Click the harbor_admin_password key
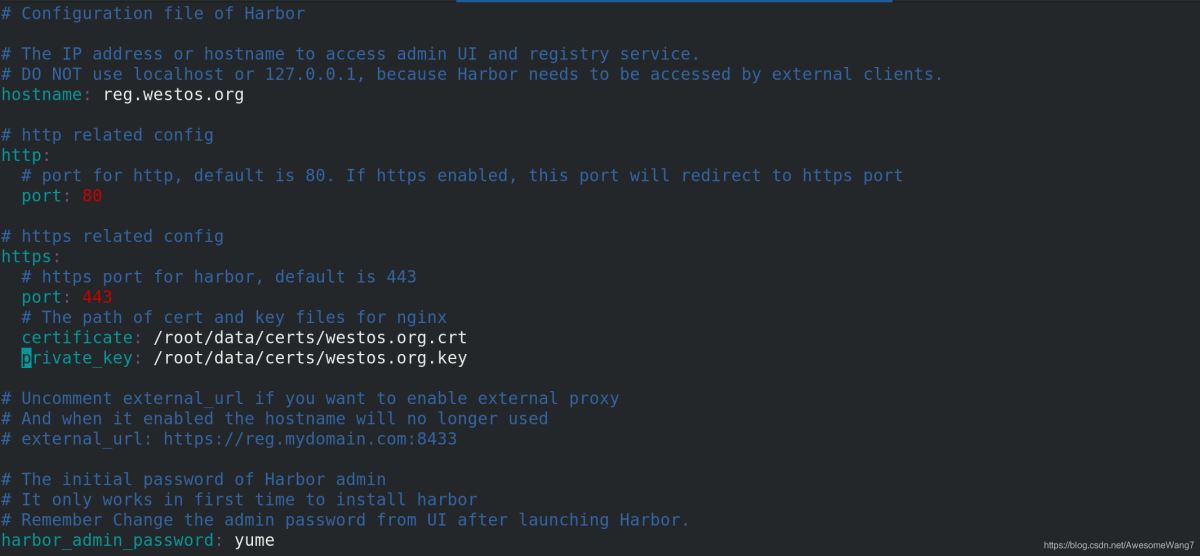The image size is (1200, 556). pyautogui.click(x=107, y=541)
